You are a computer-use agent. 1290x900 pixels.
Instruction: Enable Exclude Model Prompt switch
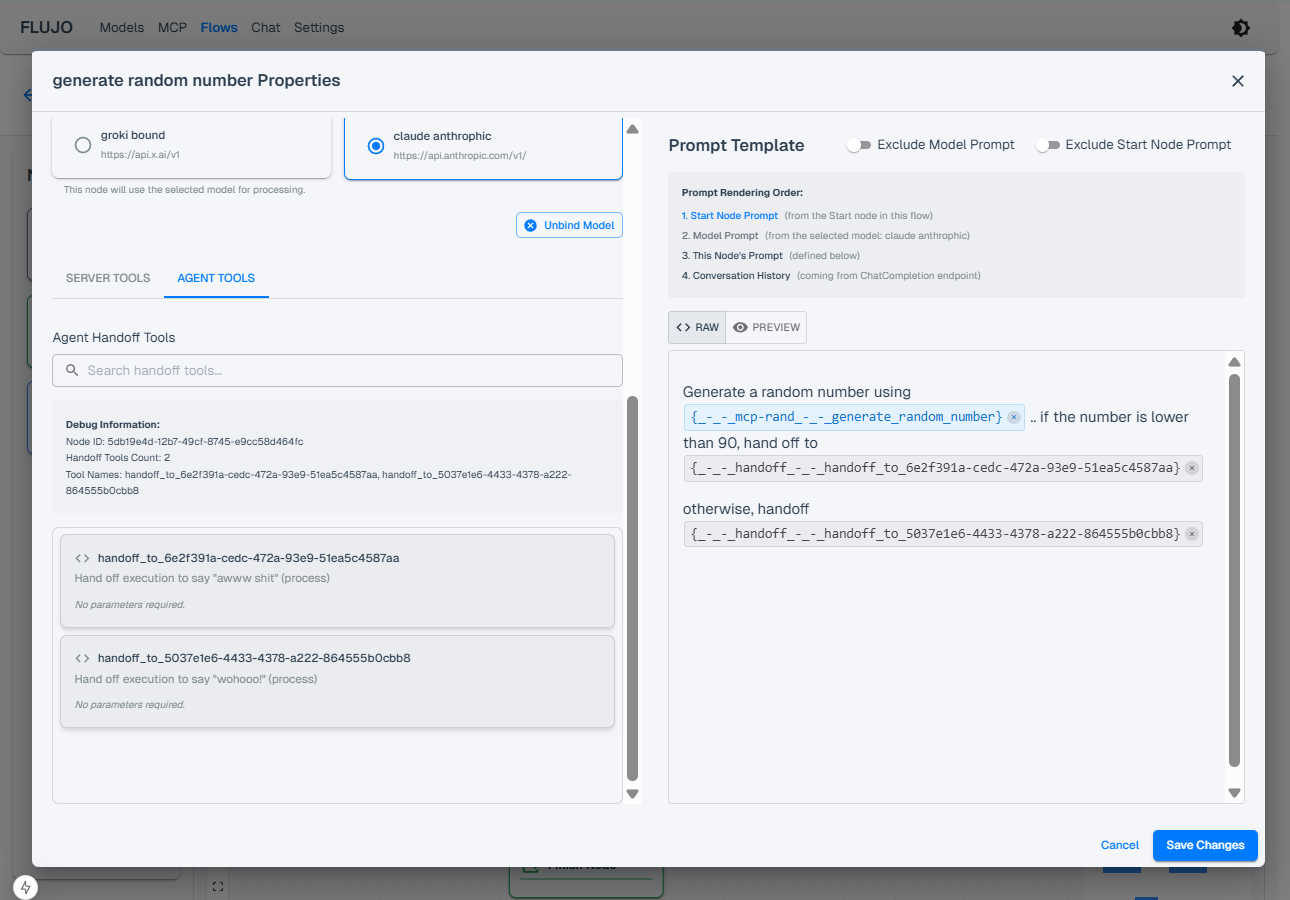point(859,145)
